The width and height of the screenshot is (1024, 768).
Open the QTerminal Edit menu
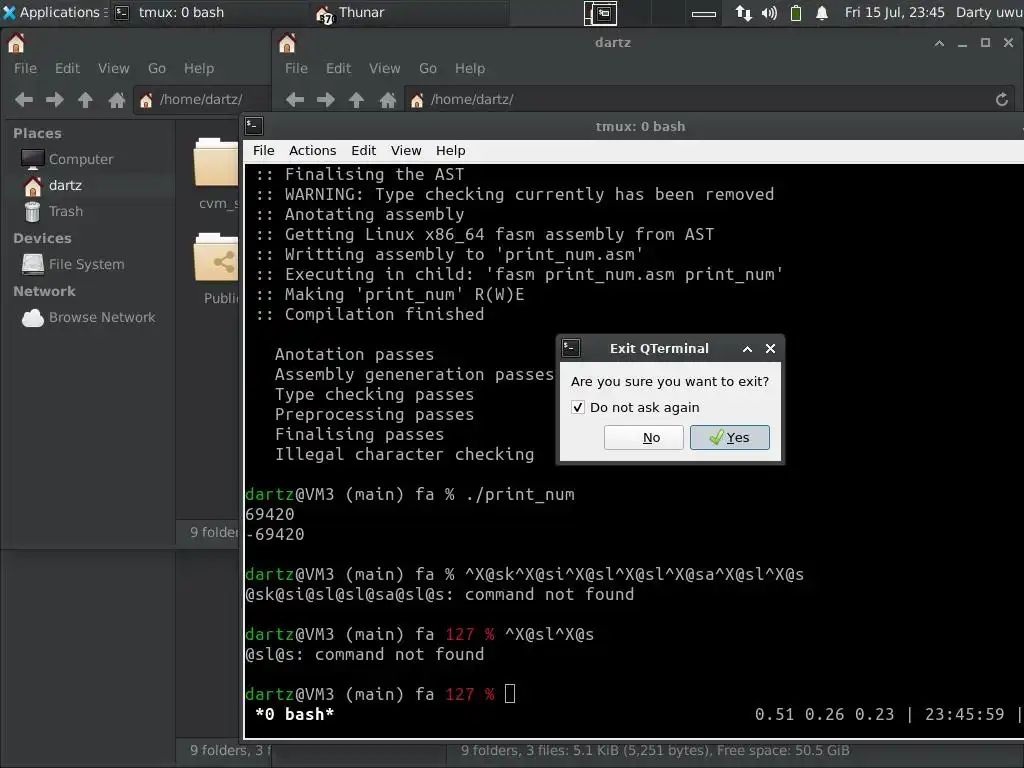click(363, 151)
